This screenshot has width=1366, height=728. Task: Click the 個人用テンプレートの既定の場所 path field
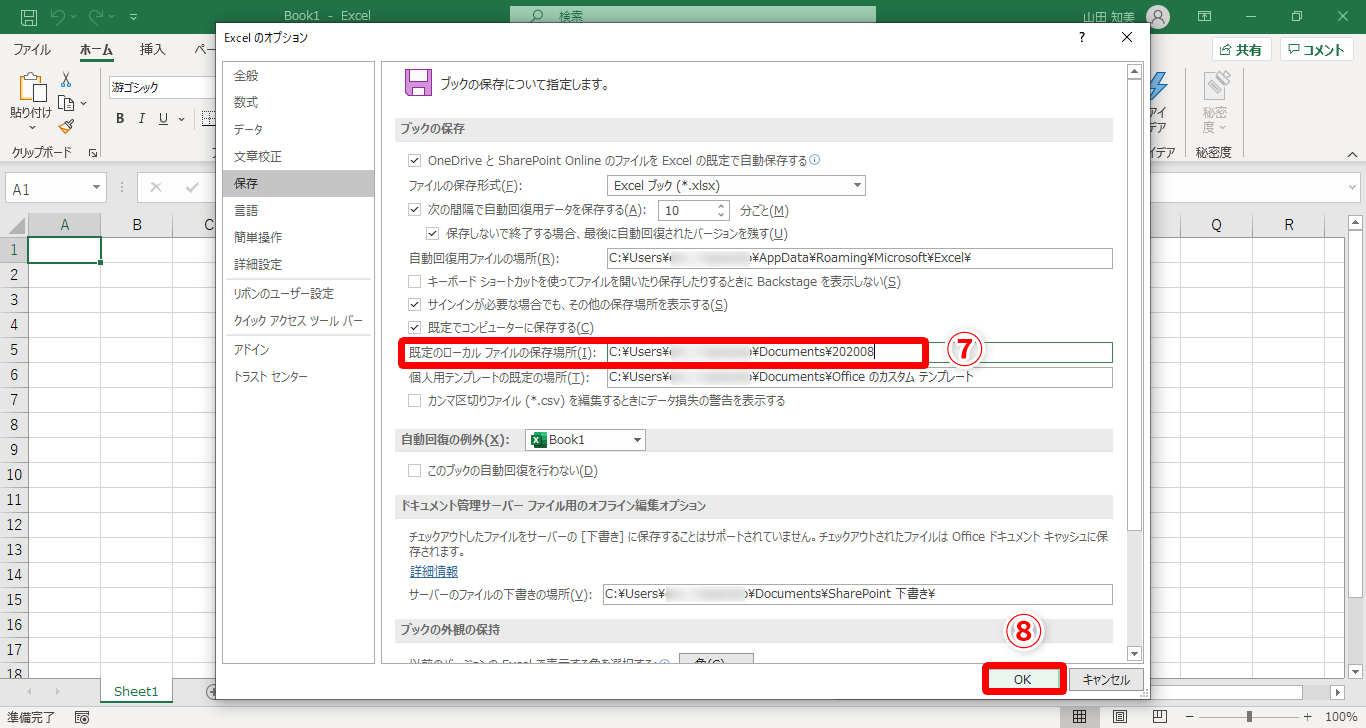pyautogui.click(x=860, y=377)
